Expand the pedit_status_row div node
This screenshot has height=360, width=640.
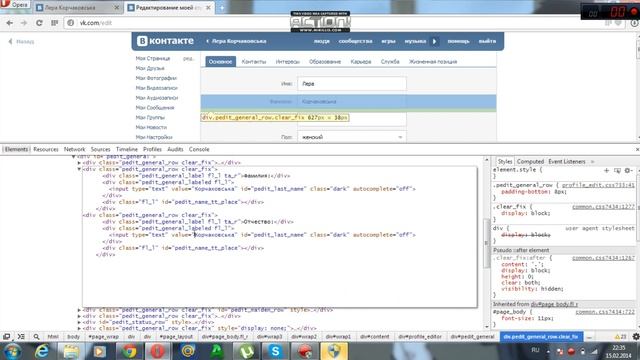[79, 322]
